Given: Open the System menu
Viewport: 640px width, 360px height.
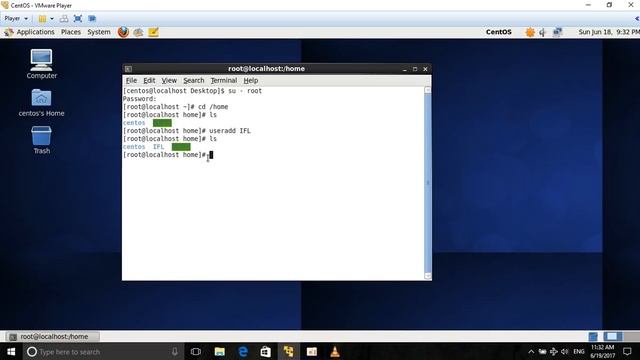Looking at the screenshot, I should (x=99, y=32).
